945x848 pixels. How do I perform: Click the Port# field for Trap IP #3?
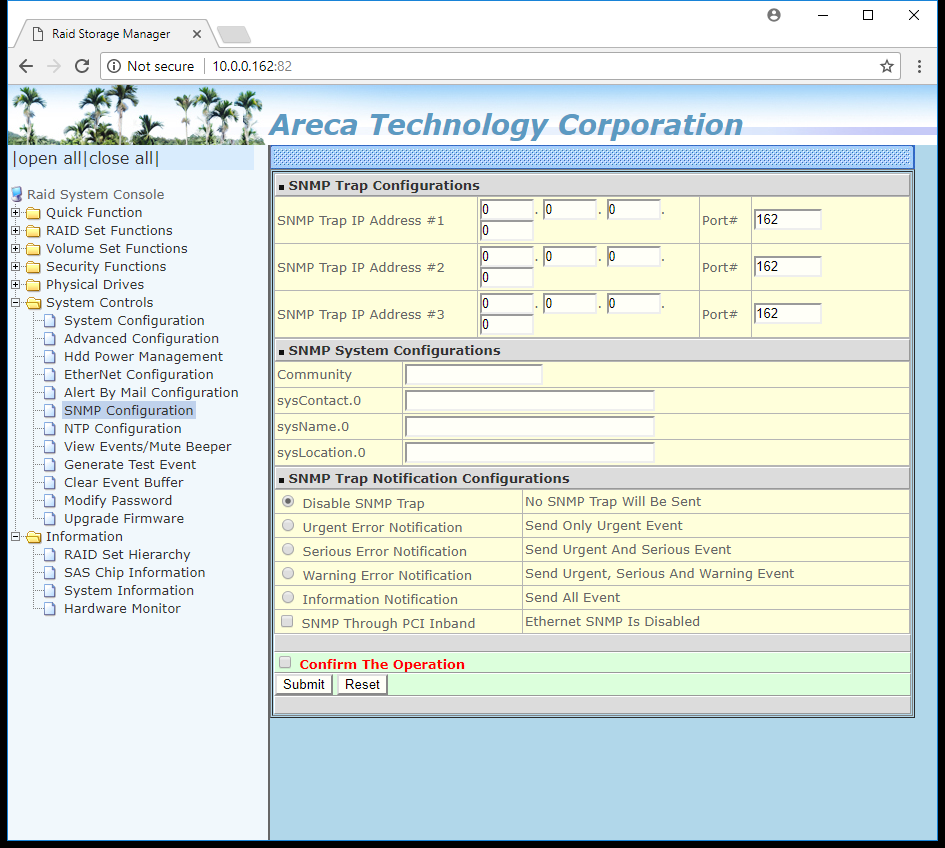(788, 313)
